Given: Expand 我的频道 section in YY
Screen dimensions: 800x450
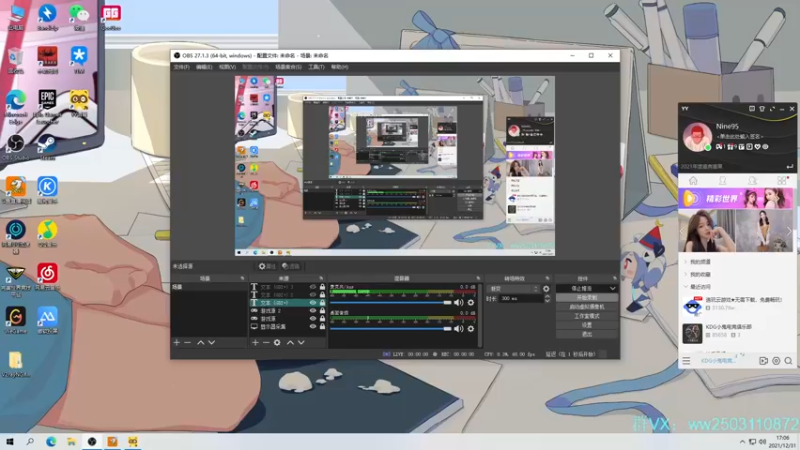Looking at the screenshot, I should 699,262.
